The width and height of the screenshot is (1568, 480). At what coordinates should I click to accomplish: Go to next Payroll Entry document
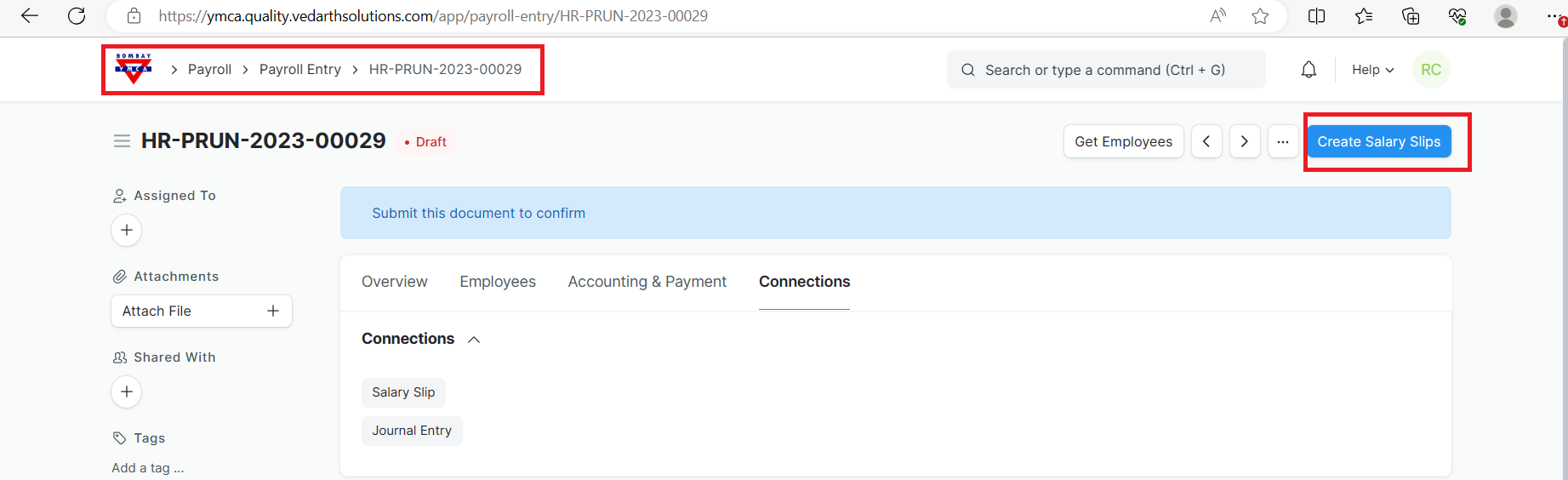point(1245,141)
